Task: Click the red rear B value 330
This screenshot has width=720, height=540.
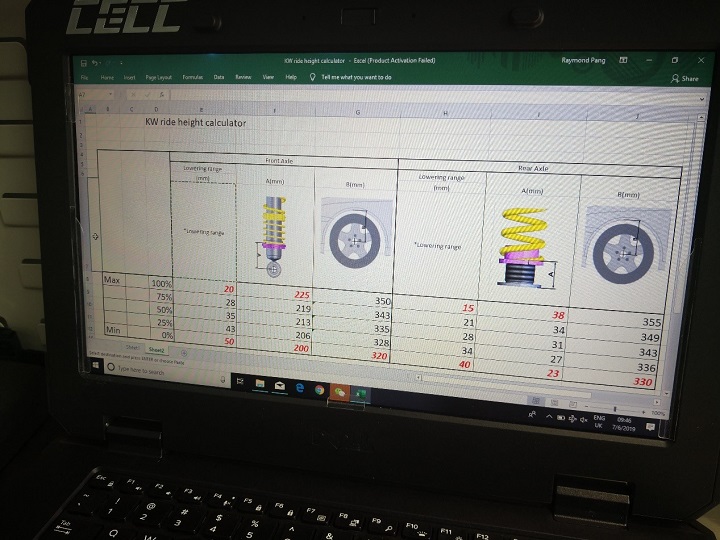Action: [x=643, y=382]
